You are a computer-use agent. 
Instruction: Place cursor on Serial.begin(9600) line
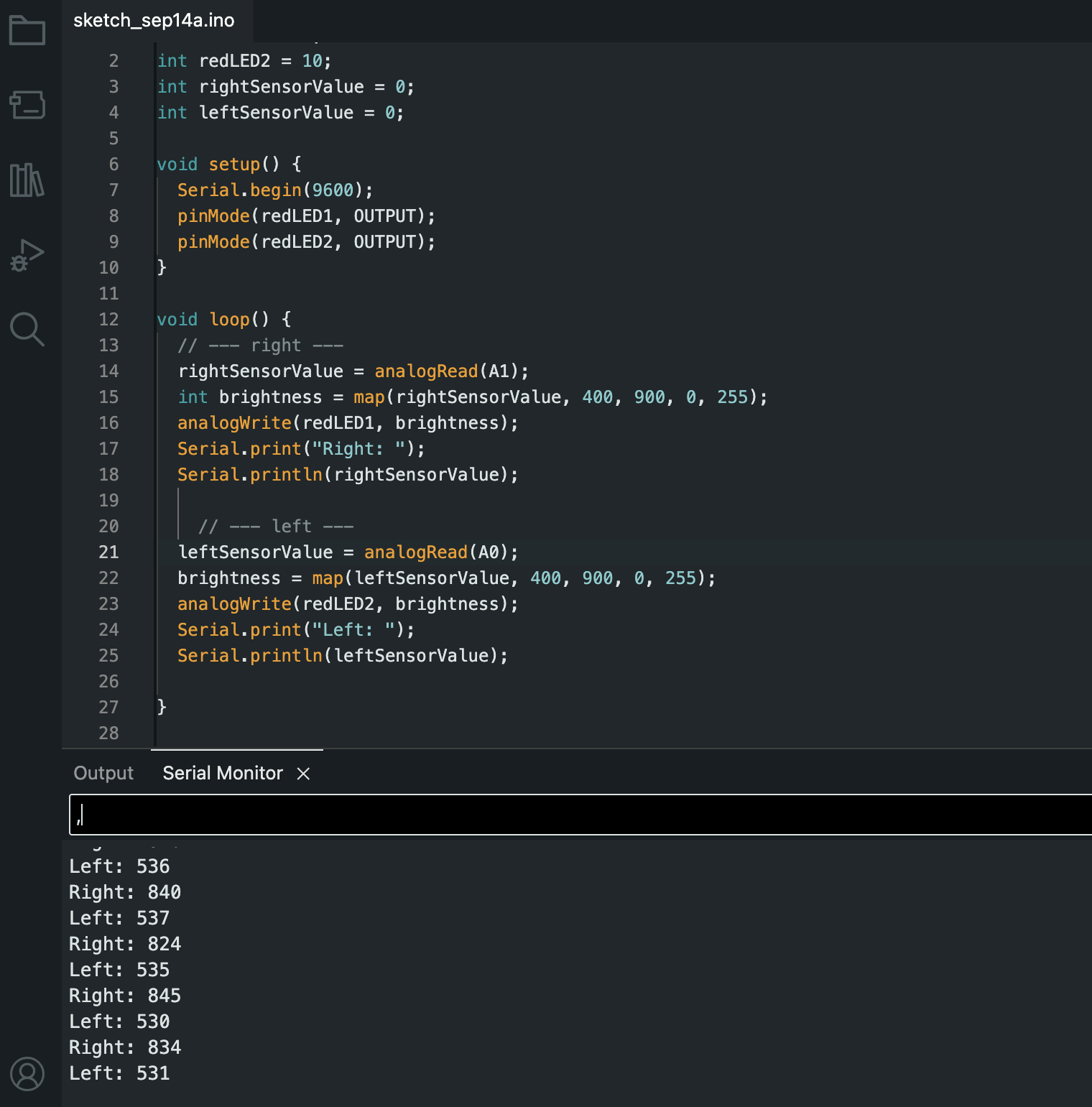click(x=274, y=190)
